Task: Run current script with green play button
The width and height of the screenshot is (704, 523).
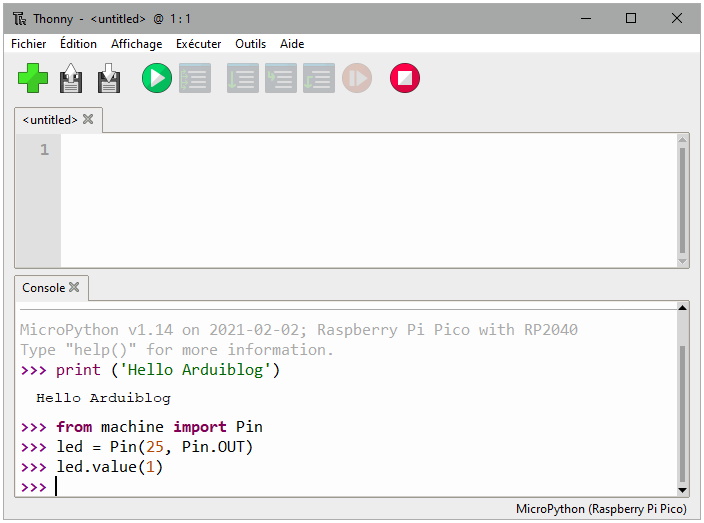Action: pyautogui.click(x=156, y=78)
